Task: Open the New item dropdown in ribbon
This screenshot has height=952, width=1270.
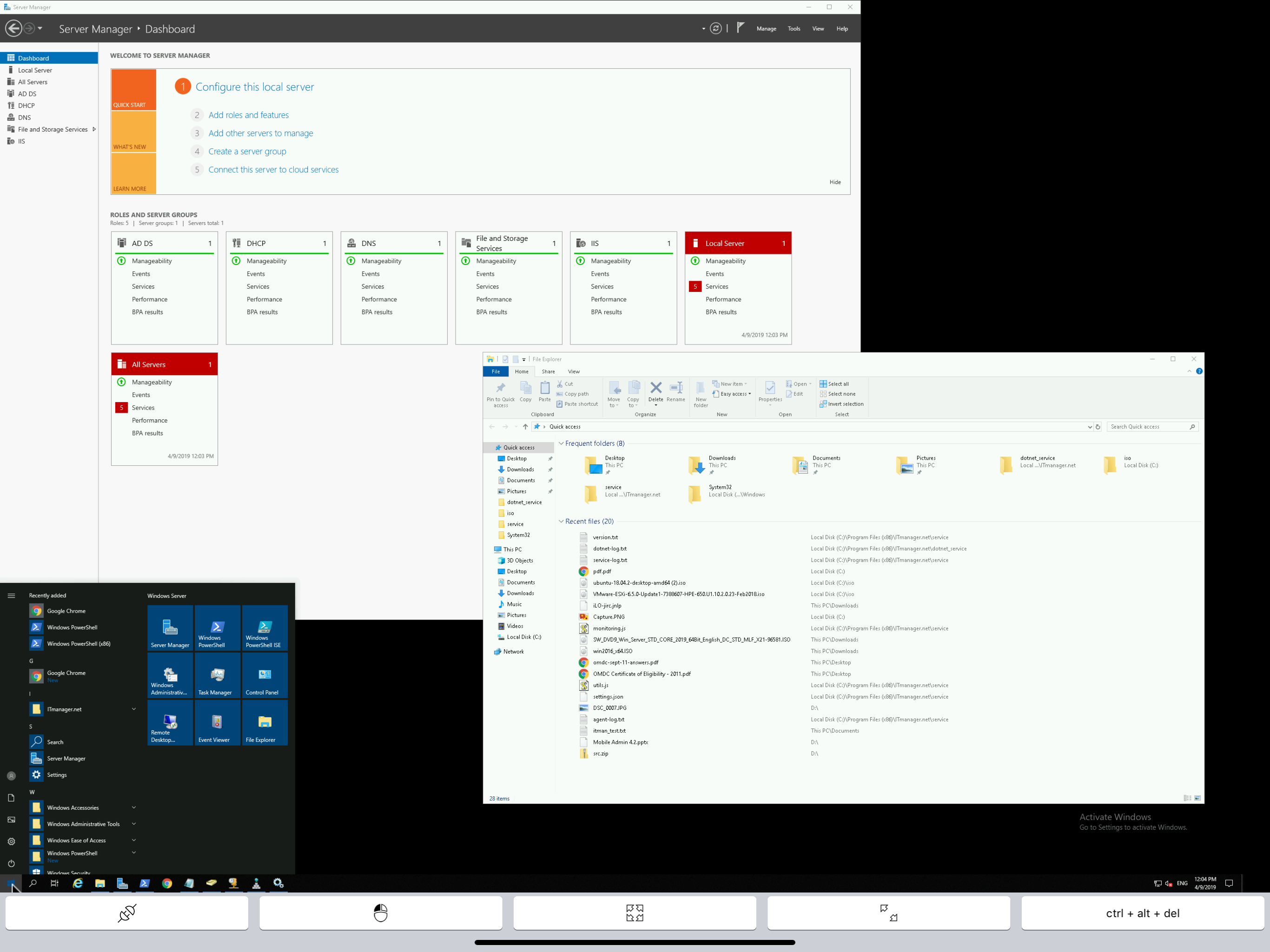Action: point(729,384)
